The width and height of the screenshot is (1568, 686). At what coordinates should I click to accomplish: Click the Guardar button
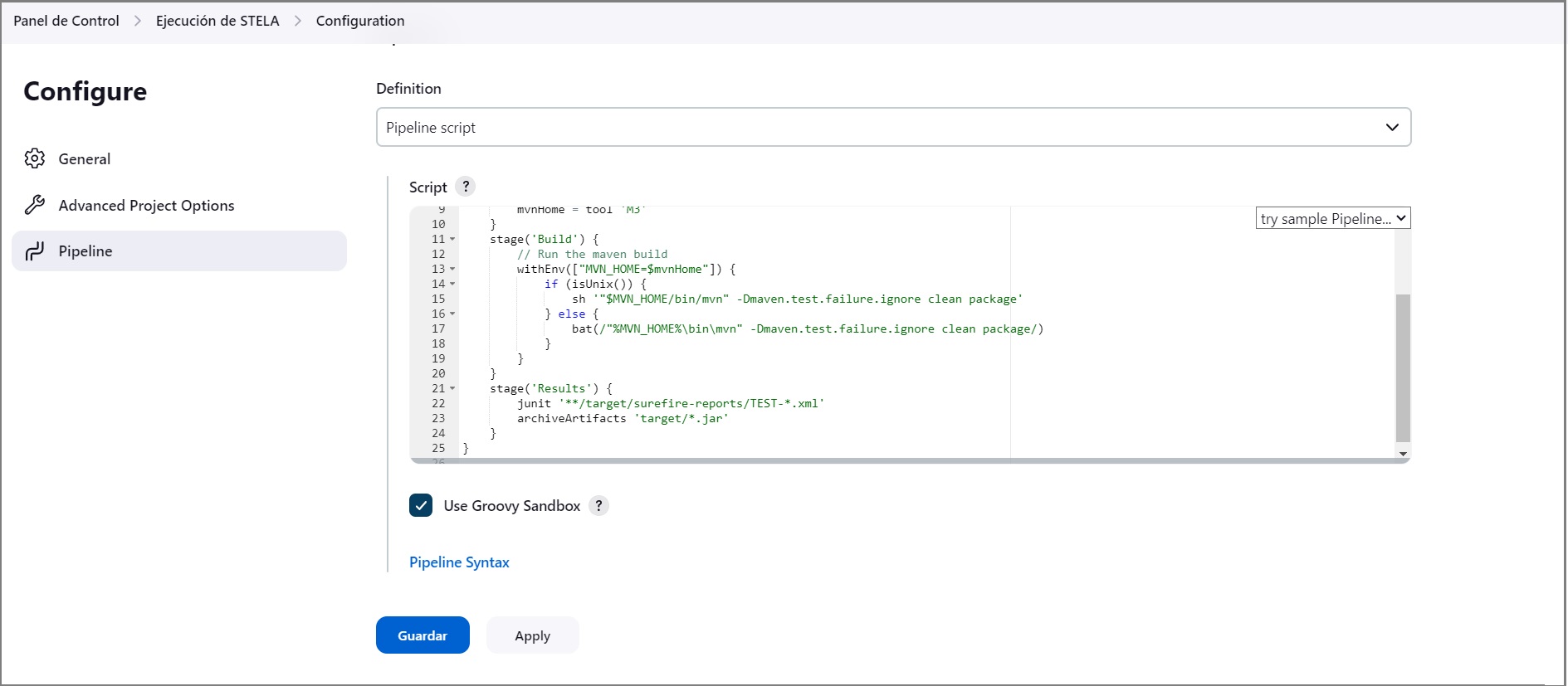(x=423, y=635)
